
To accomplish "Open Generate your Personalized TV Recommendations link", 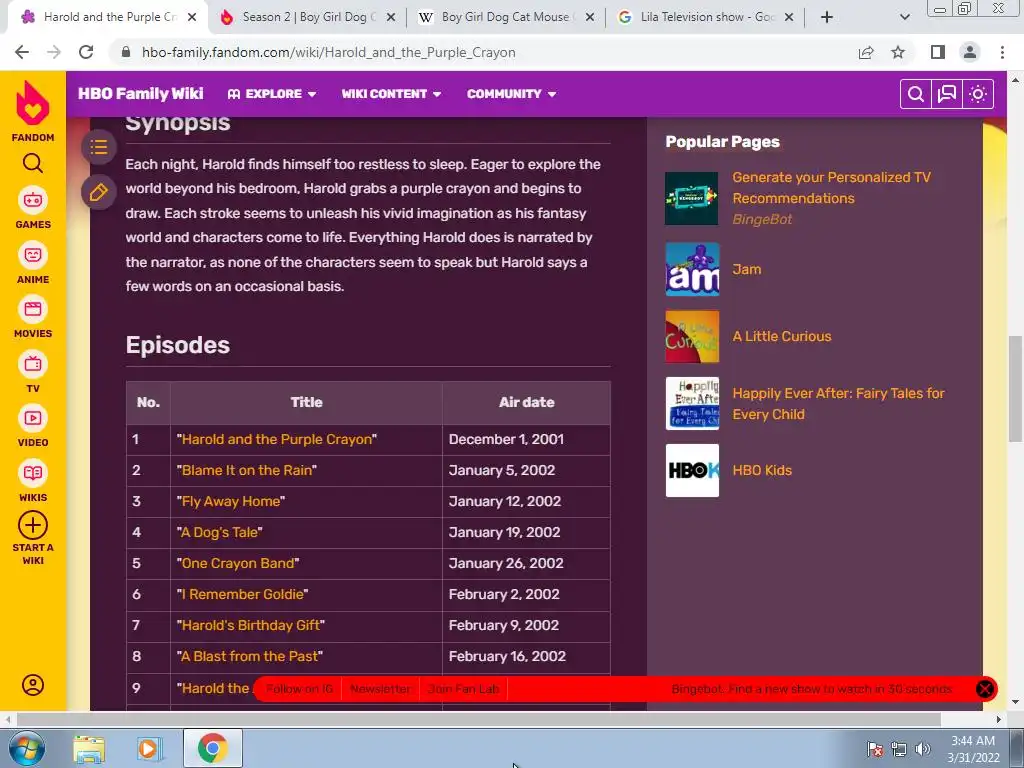I will [x=831, y=187].
